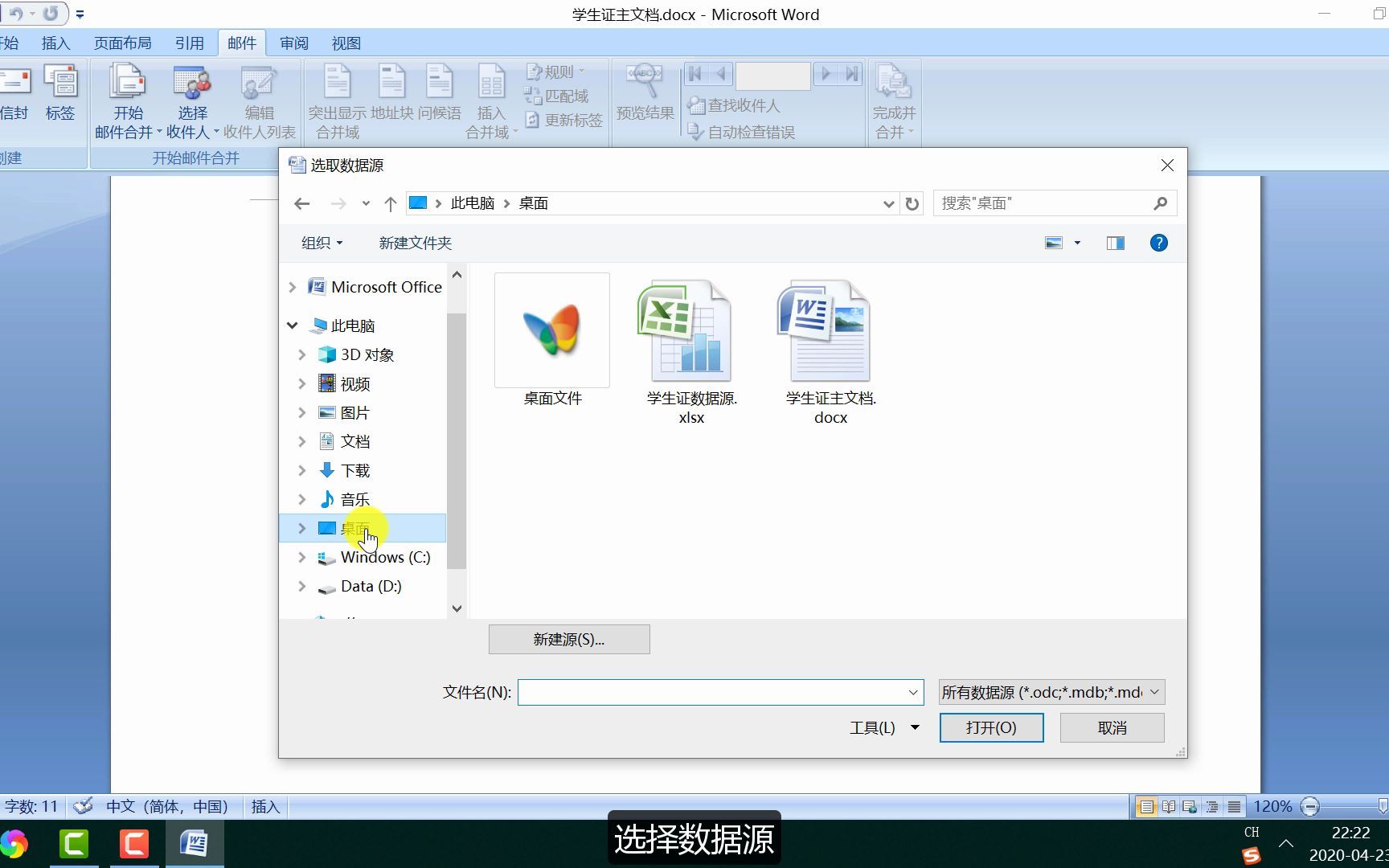This screenshot has width=1389, height=868.
Task: Open the Labels (标签) mail merge icon
Action: [x=60, y=93]
